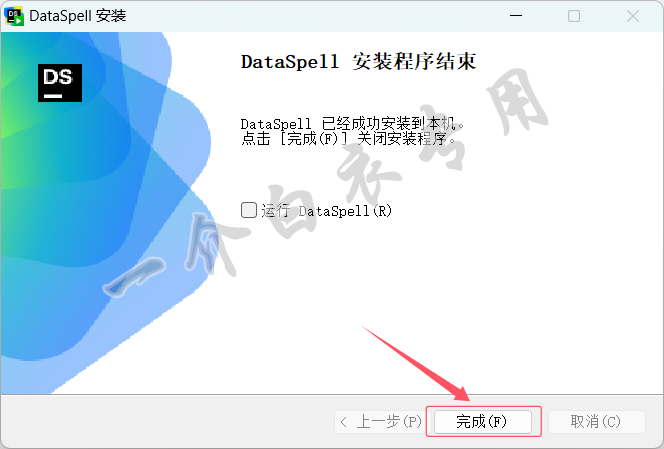
Task: Enable the 运行 DataSpell checkbox
Action: click(249, 210)
